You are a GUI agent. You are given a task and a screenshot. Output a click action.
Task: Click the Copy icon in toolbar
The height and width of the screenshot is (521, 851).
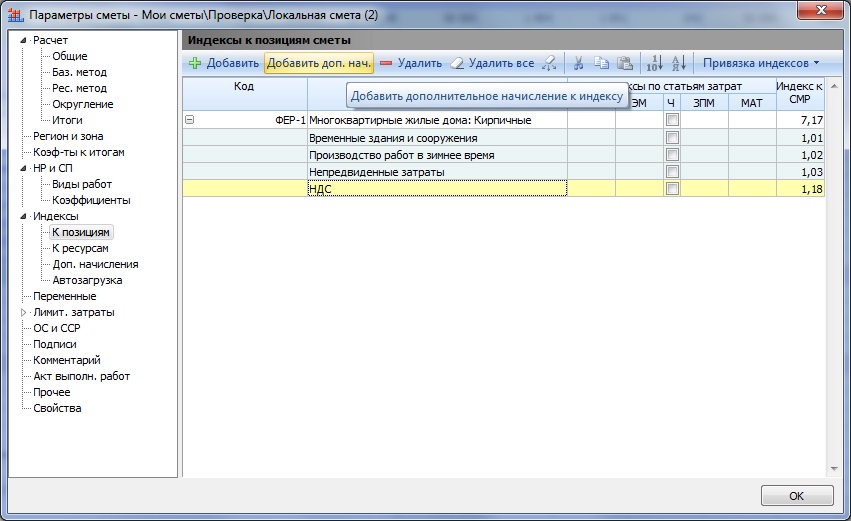tap(601, 63)
